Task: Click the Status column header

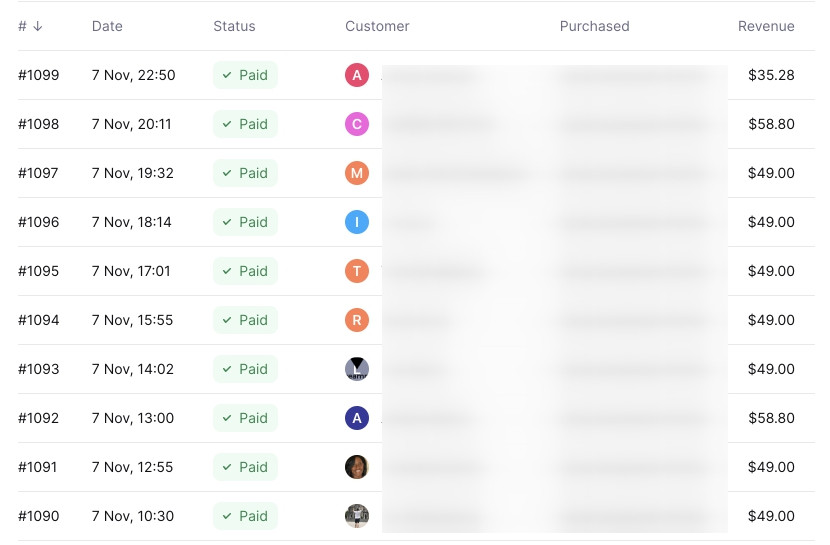Action: coord(234,26)
